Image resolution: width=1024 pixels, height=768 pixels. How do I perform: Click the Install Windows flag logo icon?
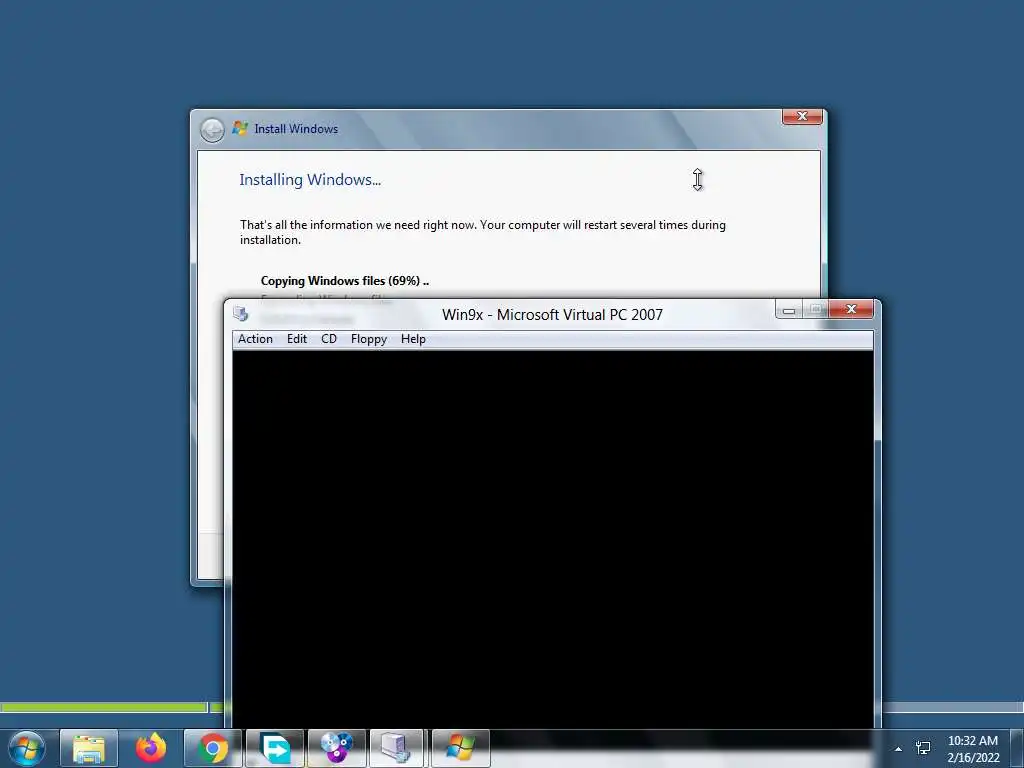tap(240, 128)
